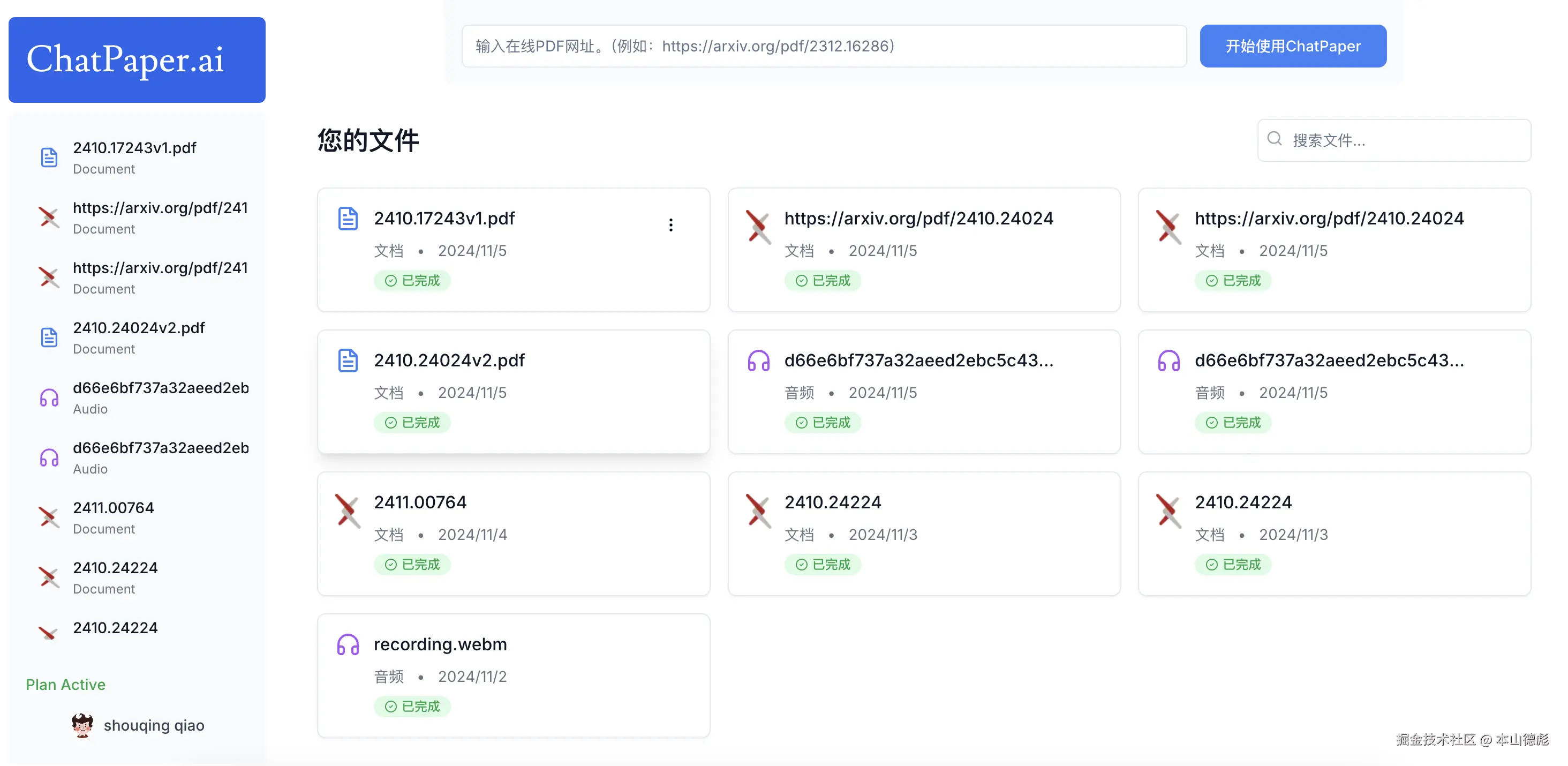Open the shouqing qiao user profile

pos(153,725)
